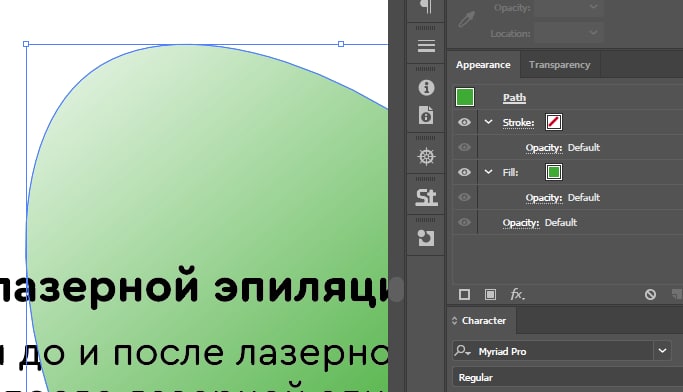Collapse the Fill attribute chevron
The width and height of the screenshot is (683, 392).
coord(488,172)
